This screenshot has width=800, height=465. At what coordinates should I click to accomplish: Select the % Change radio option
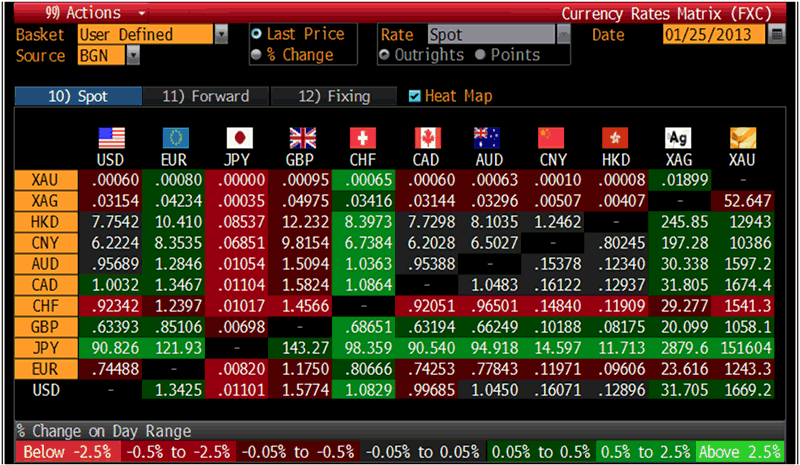coord(259,54)
